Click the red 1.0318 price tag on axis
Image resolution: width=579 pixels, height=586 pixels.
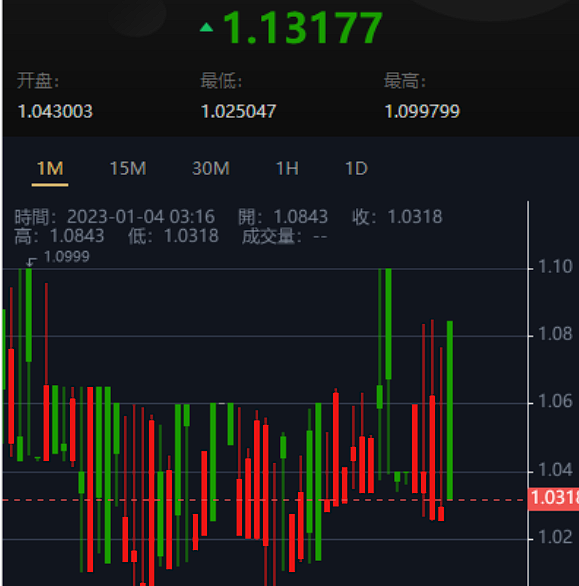point(553,499)
